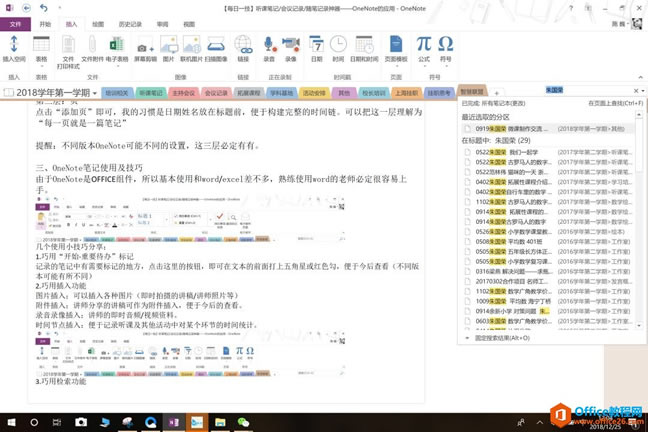Viewport: 648px width, 432px height.
Task: Switch to the 绘图 ribbon tab
Action: tap(98, 24)
